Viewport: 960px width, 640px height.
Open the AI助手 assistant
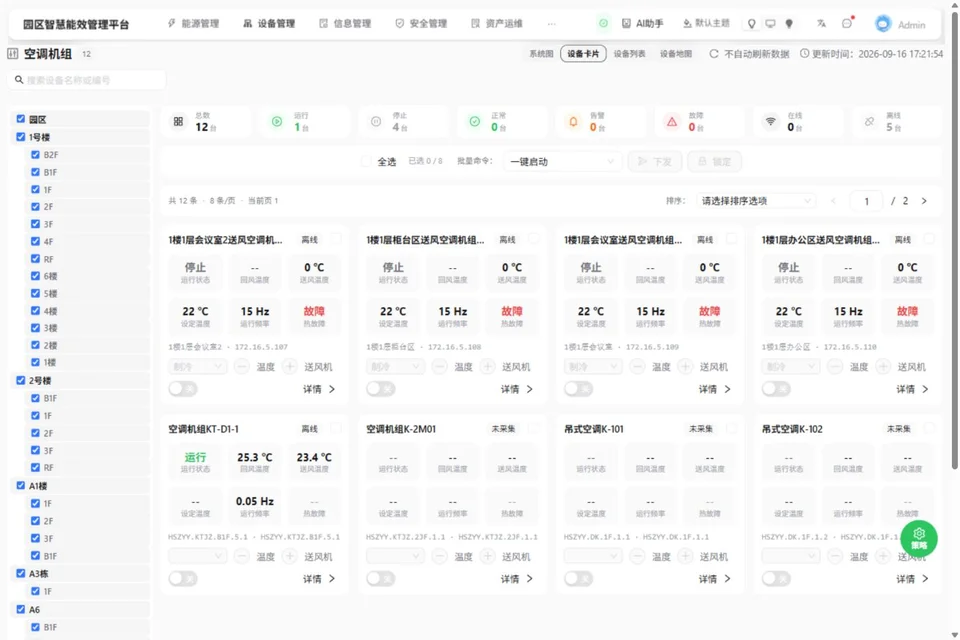coord(642,23)
